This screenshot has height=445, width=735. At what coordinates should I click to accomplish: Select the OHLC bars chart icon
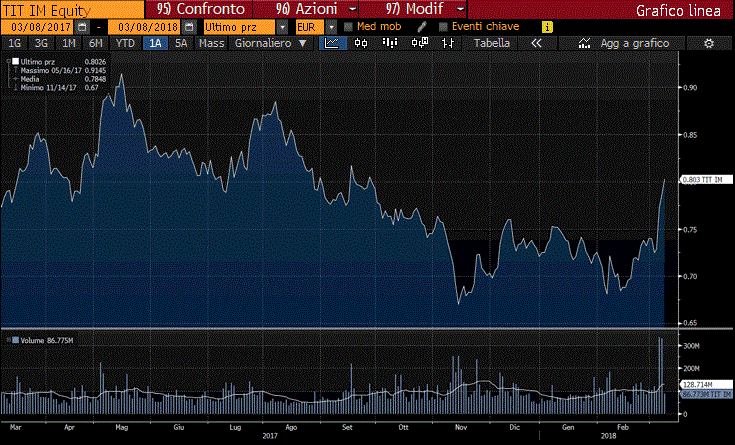point(448,43)
